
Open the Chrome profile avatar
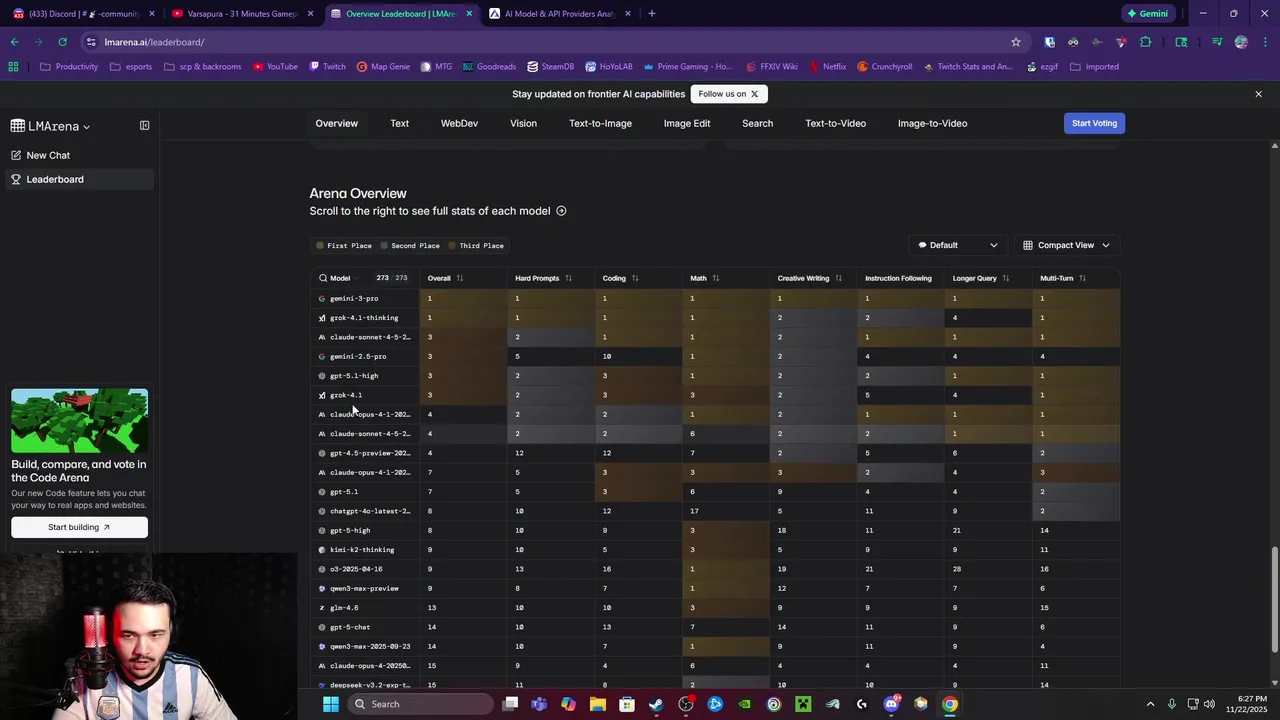pos(1241,42)
